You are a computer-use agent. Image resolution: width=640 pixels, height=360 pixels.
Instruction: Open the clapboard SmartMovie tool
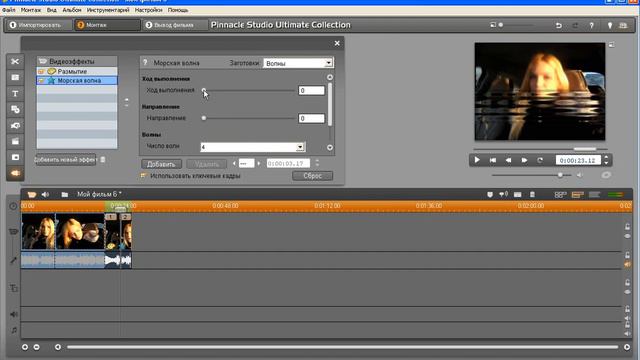(15, 141)
